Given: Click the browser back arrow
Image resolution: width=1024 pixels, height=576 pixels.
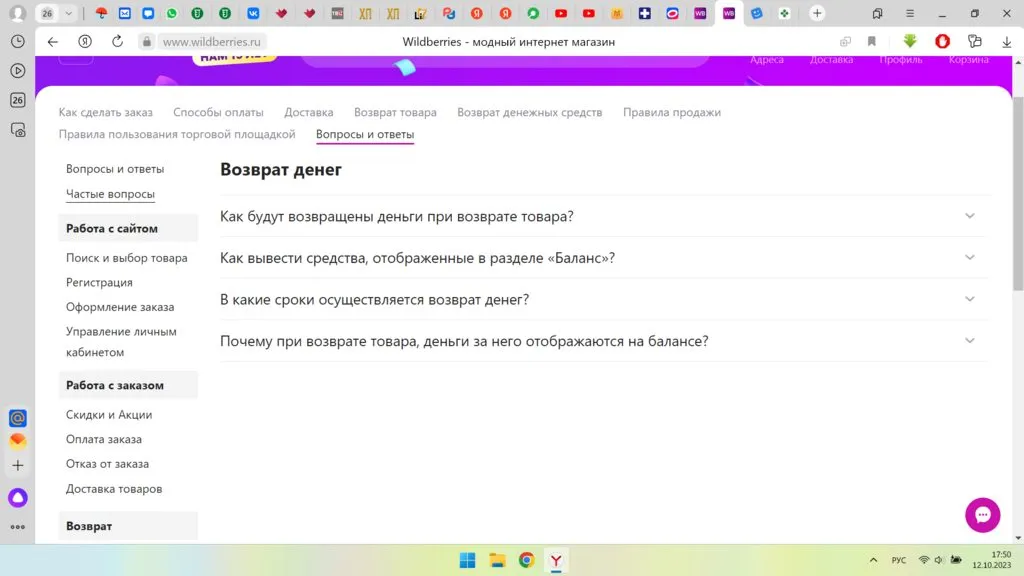Looking at the screenshot, I should (53, 42).
